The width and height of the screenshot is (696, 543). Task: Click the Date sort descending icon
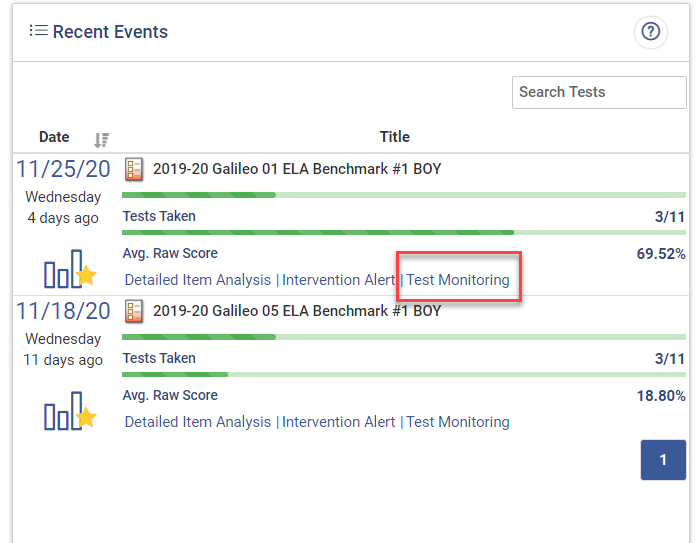click(101, 140)
